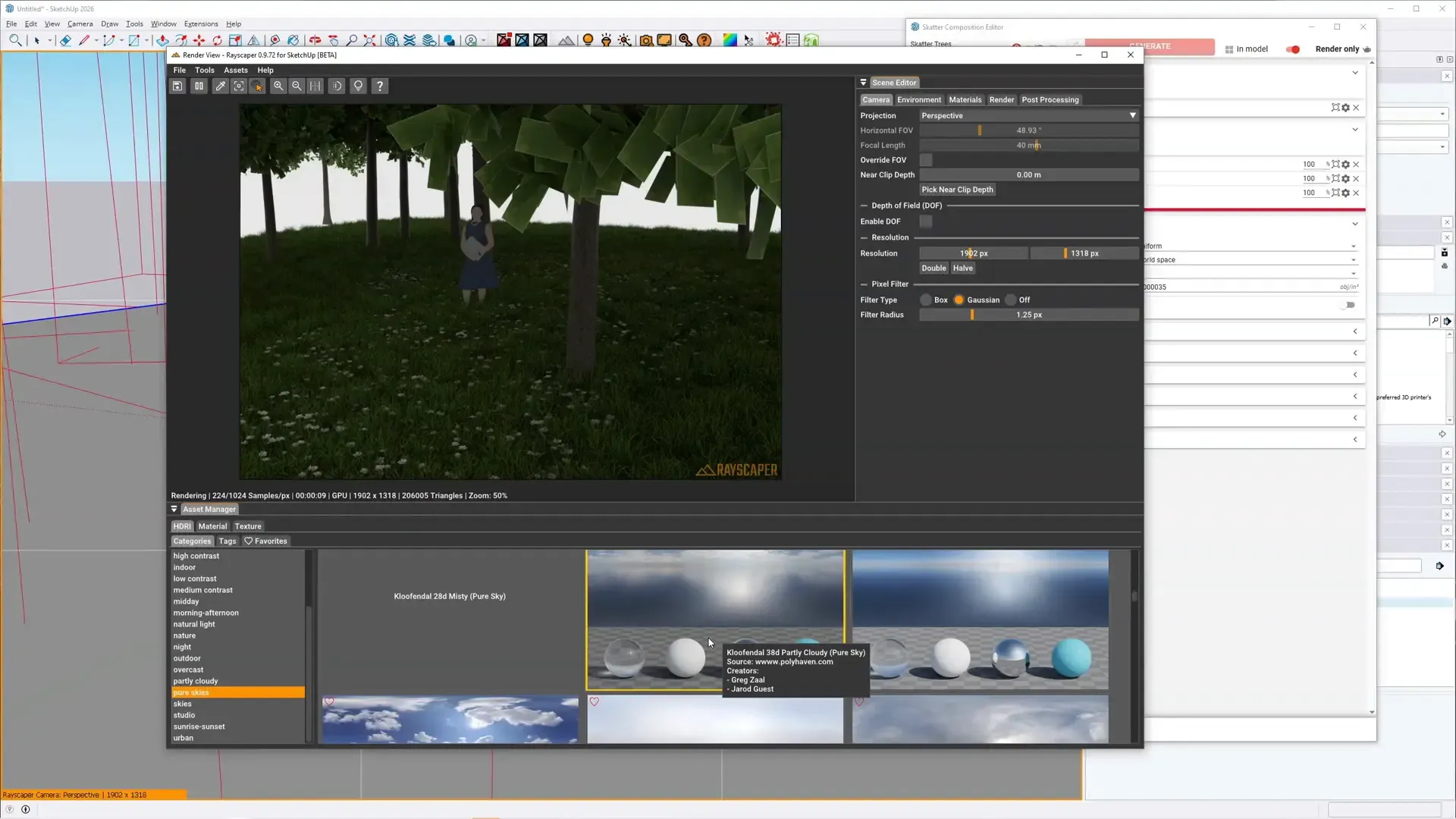Click the red gear Skatter toolbar icon

coord(773,39)
